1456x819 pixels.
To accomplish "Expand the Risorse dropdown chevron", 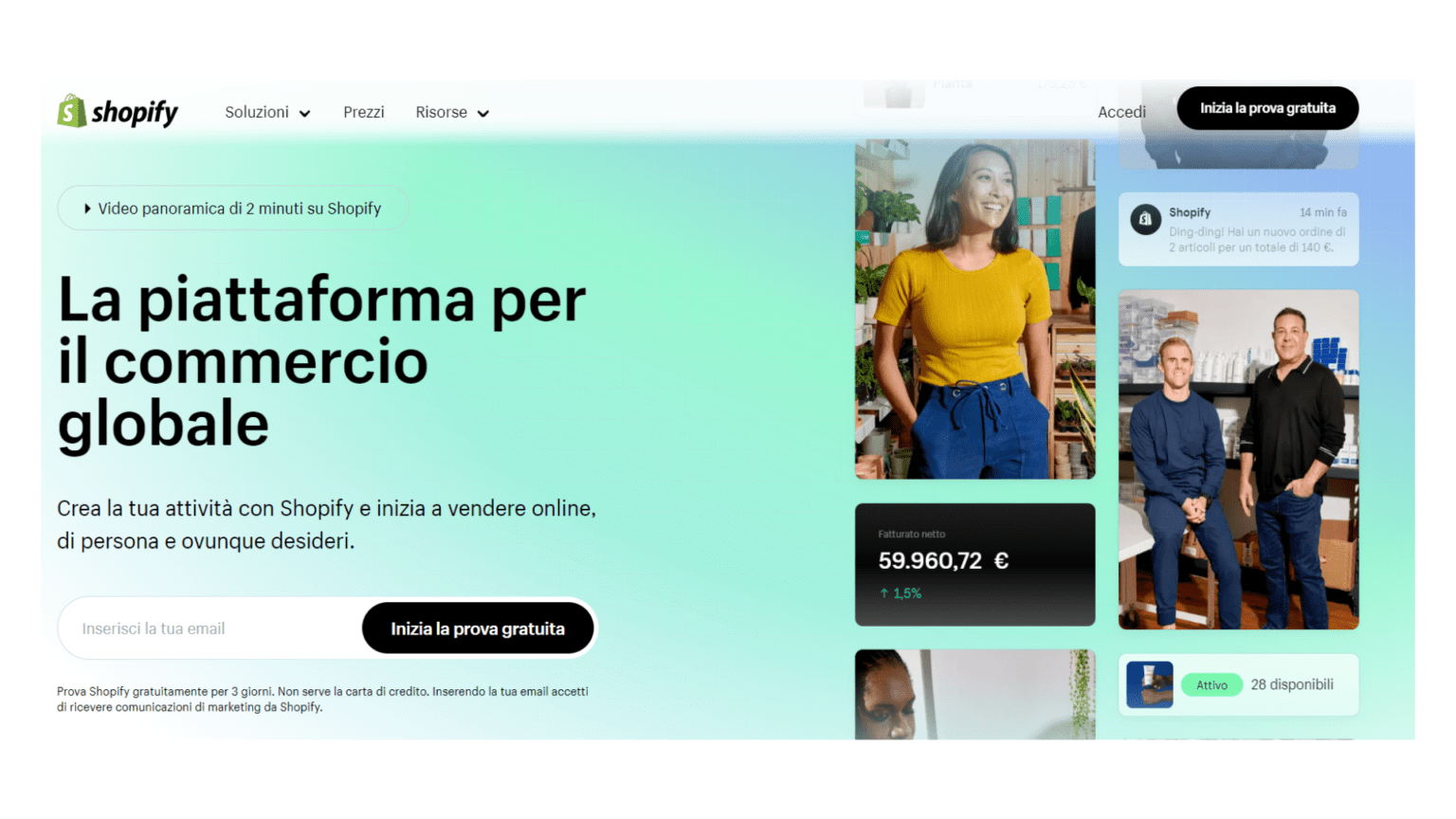I will click(x=483, y=114).
